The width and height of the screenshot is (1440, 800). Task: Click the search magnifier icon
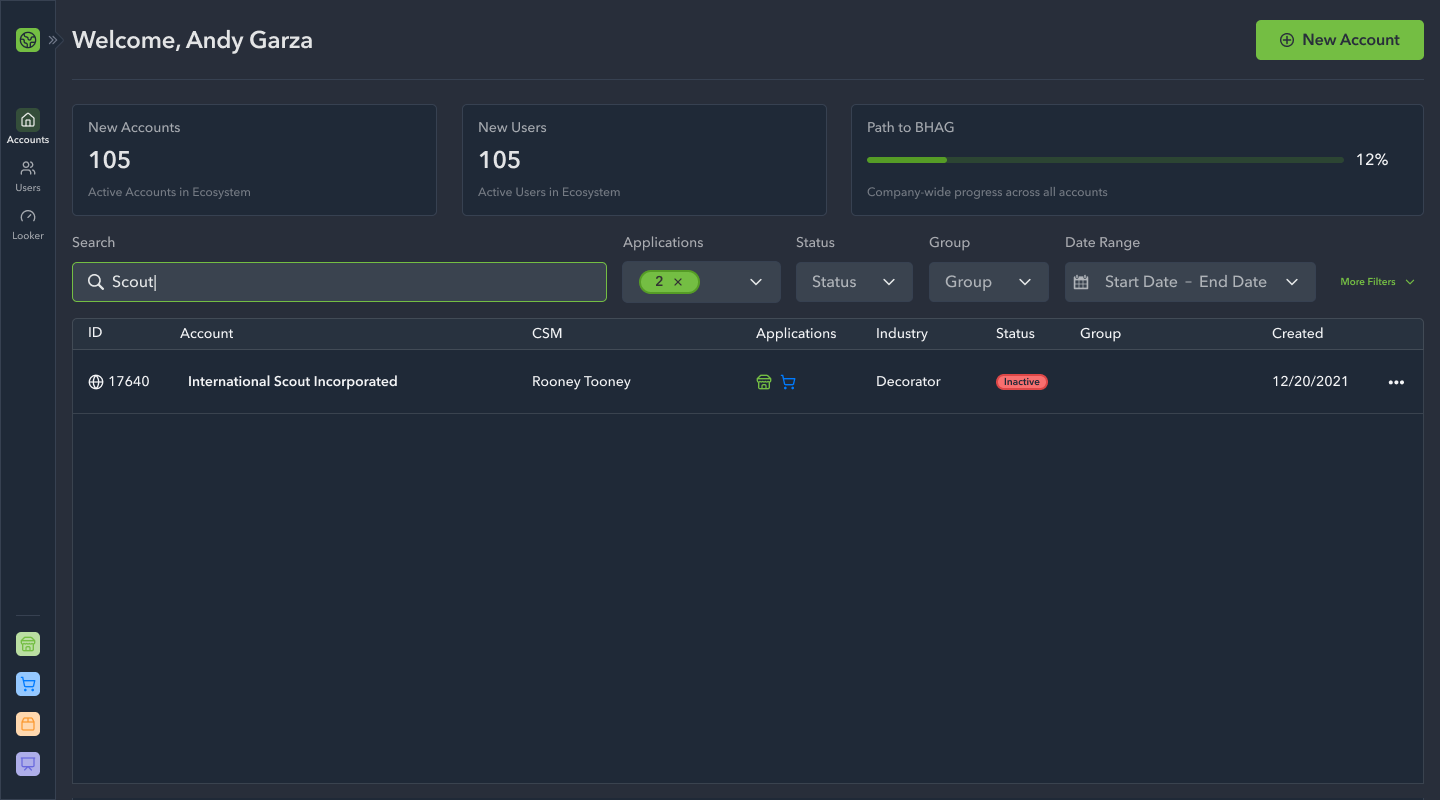[x=96, y=282]
